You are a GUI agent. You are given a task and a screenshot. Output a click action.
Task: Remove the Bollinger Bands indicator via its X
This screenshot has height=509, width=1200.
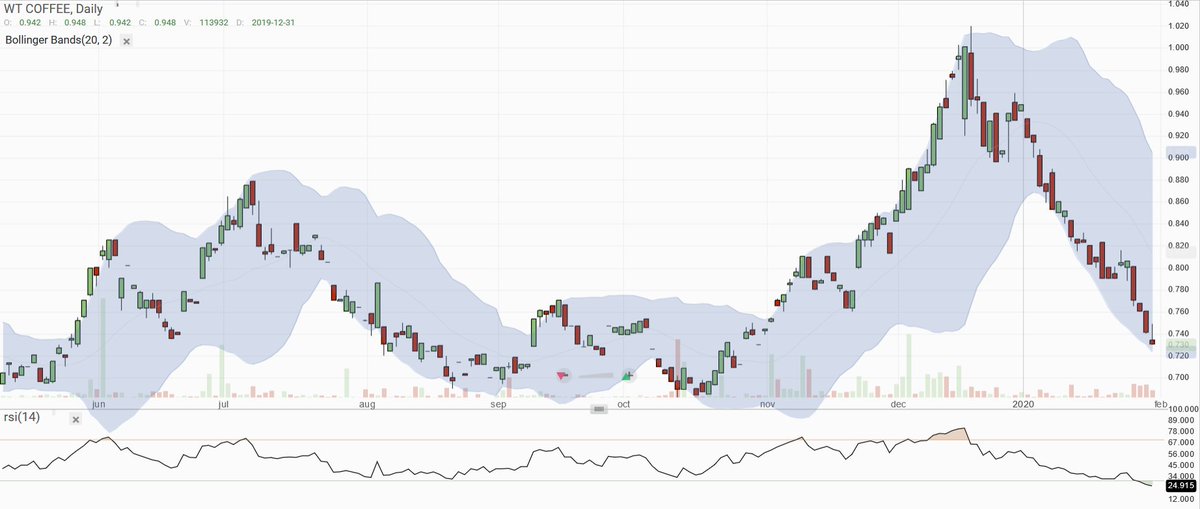[126, 41]
